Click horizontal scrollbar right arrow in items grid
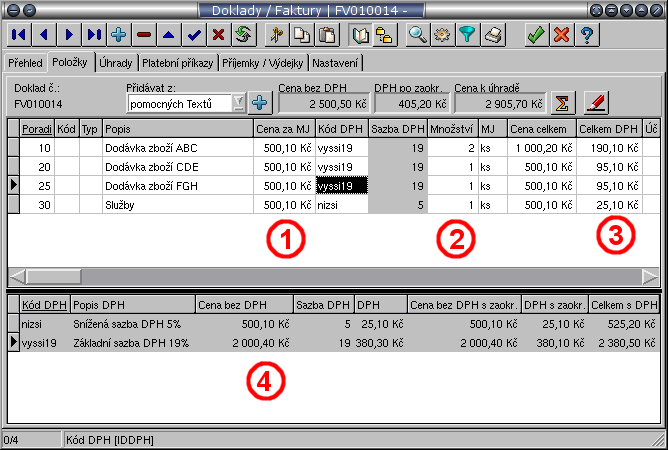 651,276
